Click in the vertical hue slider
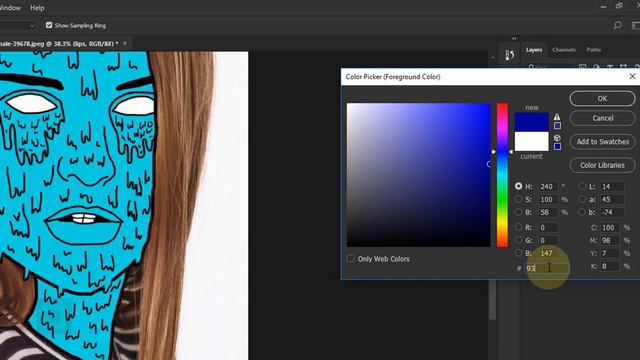 point(502,176)
